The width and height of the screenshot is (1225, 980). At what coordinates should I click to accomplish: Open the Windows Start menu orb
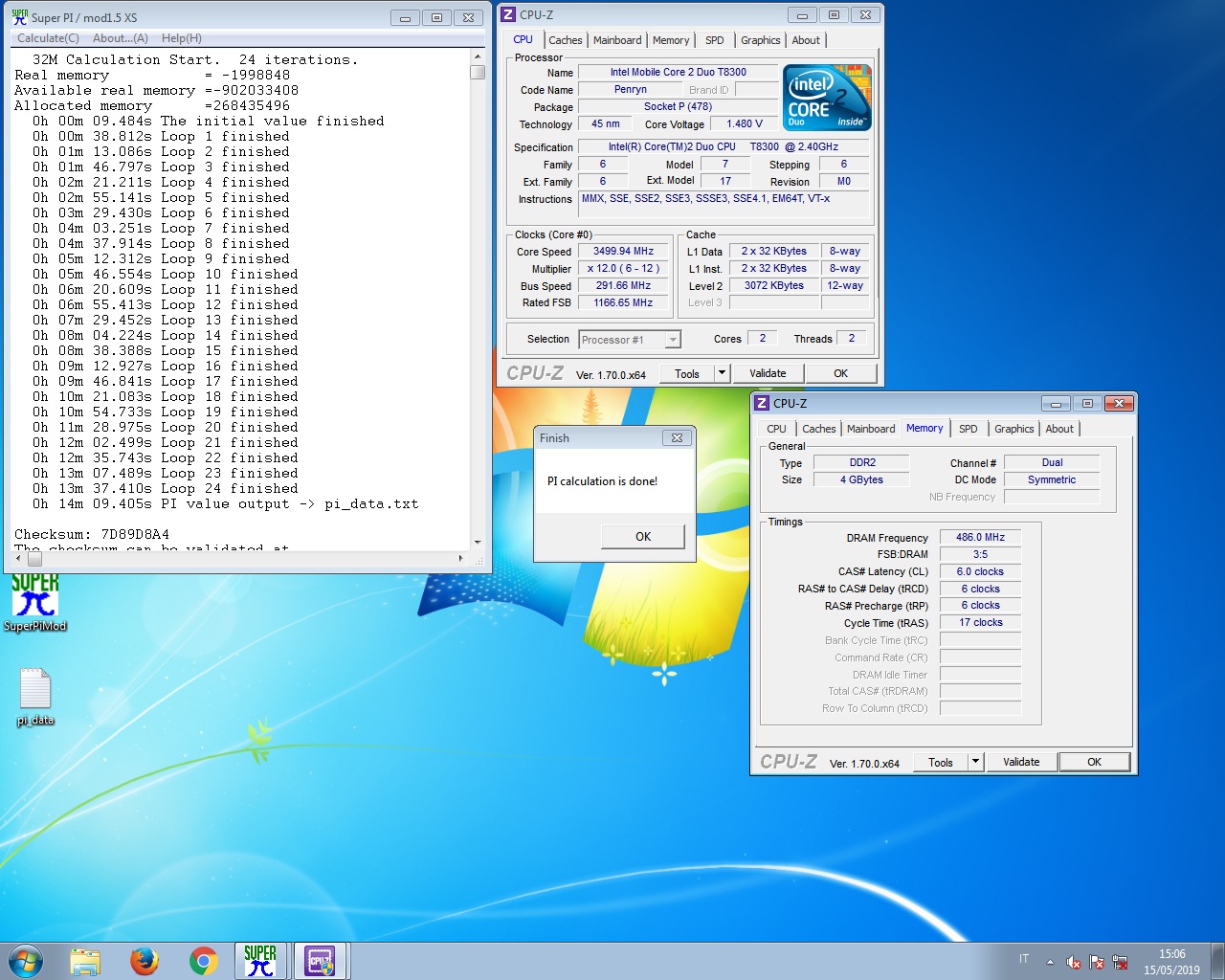point(26,961)
